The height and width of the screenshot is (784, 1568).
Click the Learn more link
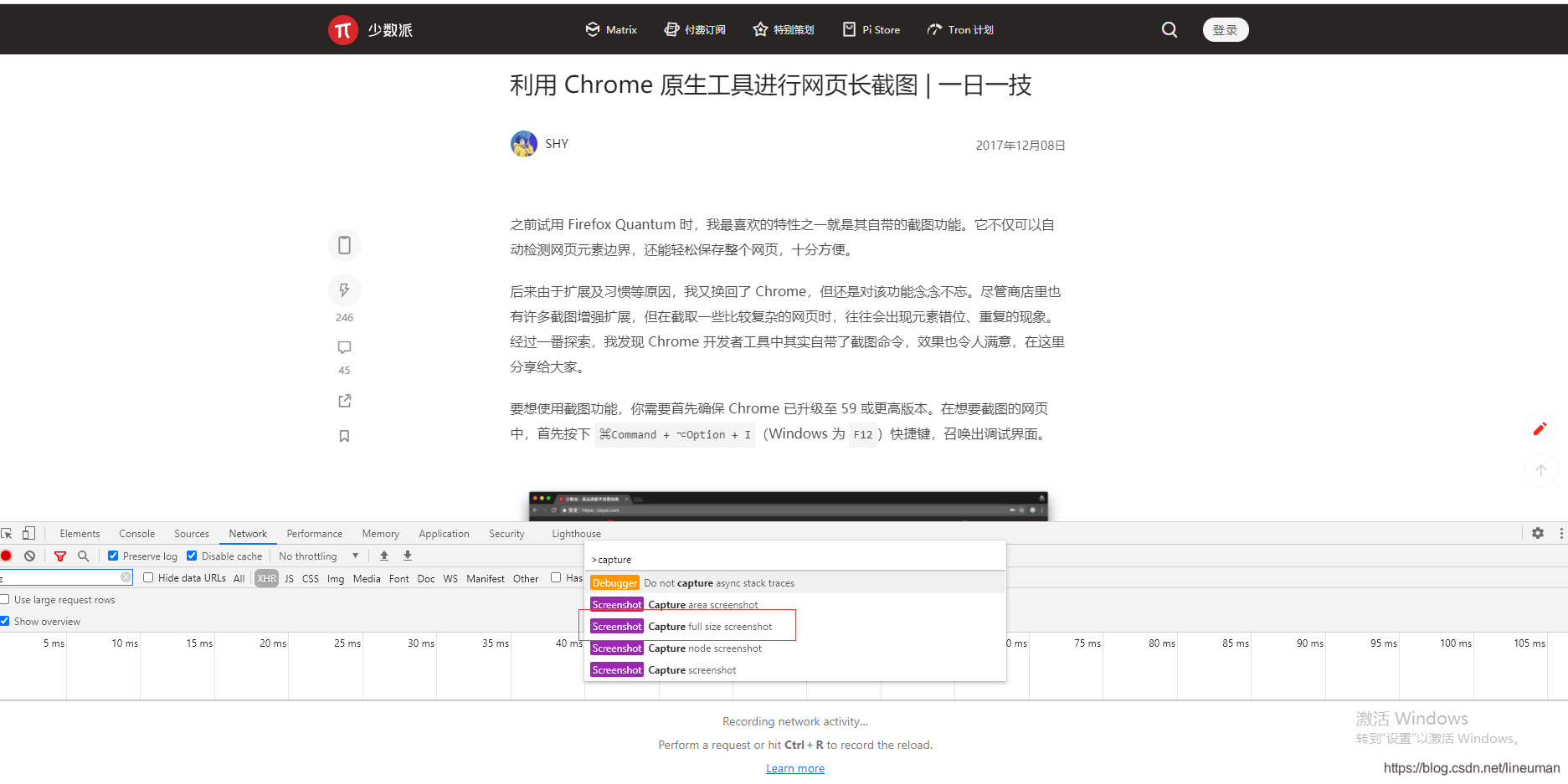coord(795,768)
